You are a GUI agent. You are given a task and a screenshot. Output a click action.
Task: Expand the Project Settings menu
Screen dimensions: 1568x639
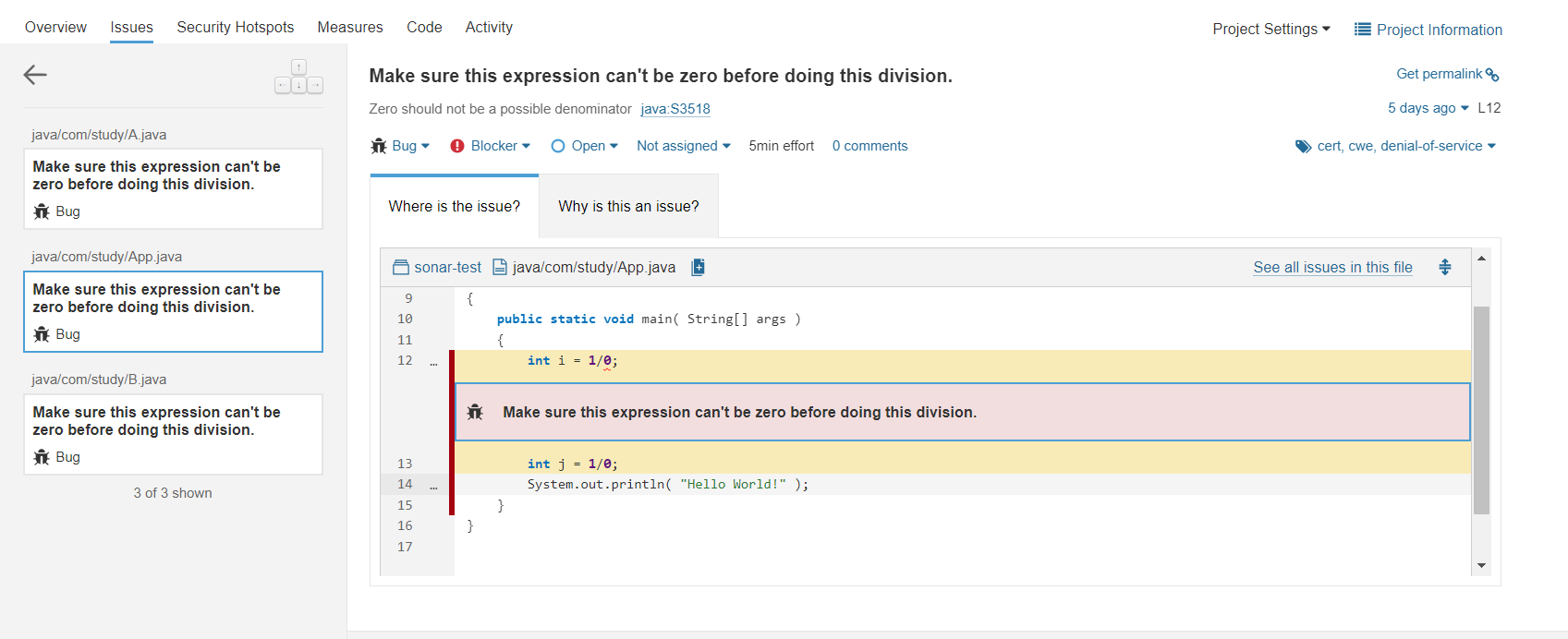[x=1271, y=30]
